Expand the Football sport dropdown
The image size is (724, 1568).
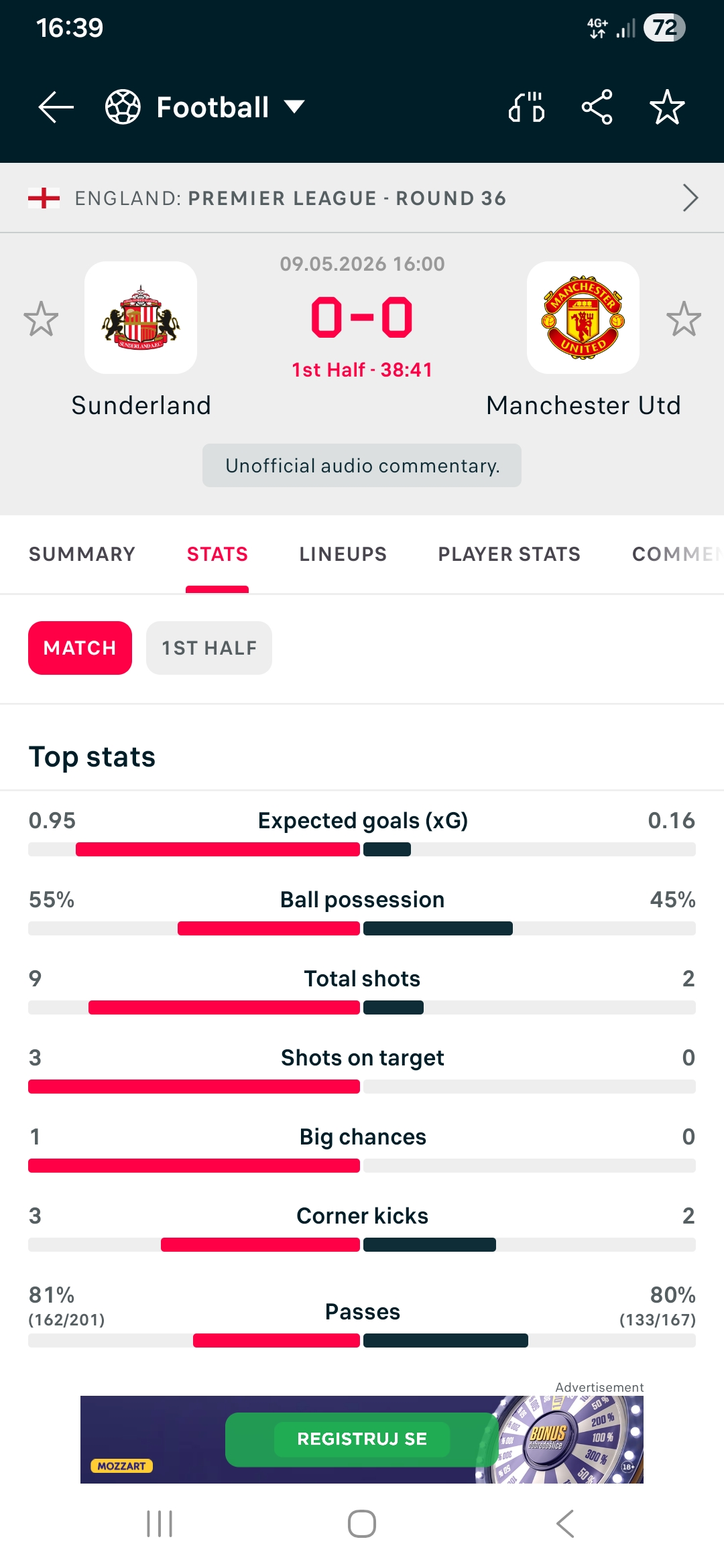pos(294,107)
